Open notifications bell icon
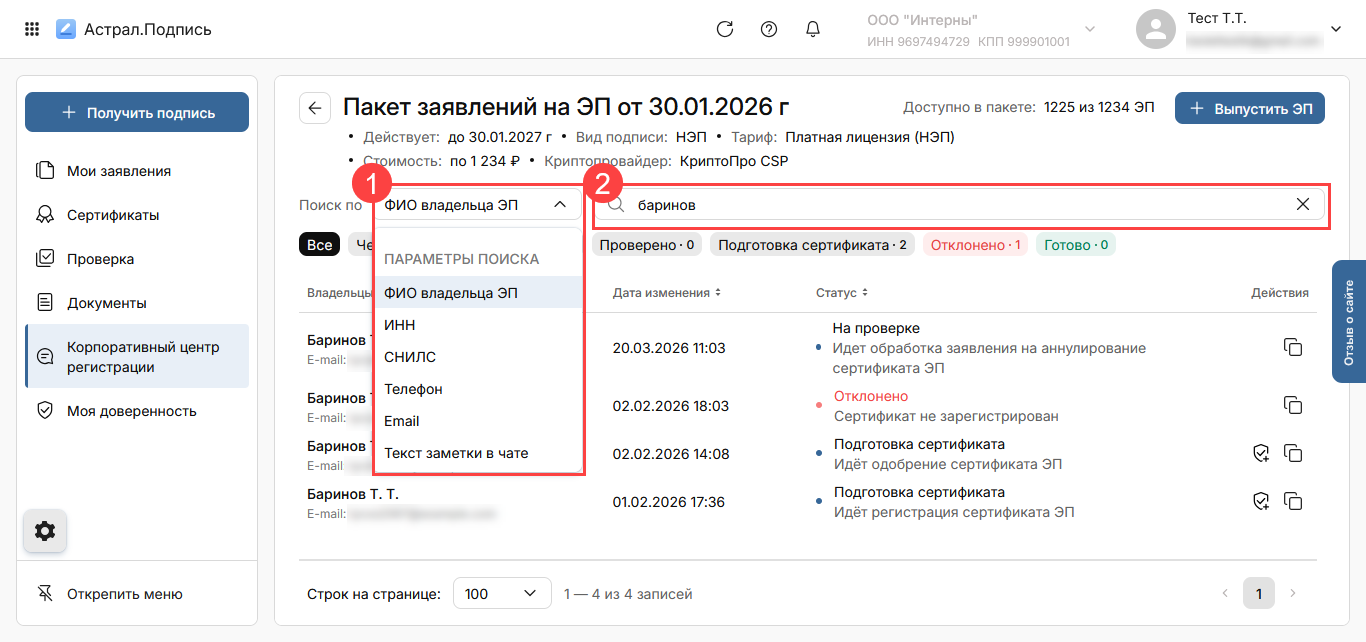The width and height of the screenshot is (1366, 642). click(813, 29)
